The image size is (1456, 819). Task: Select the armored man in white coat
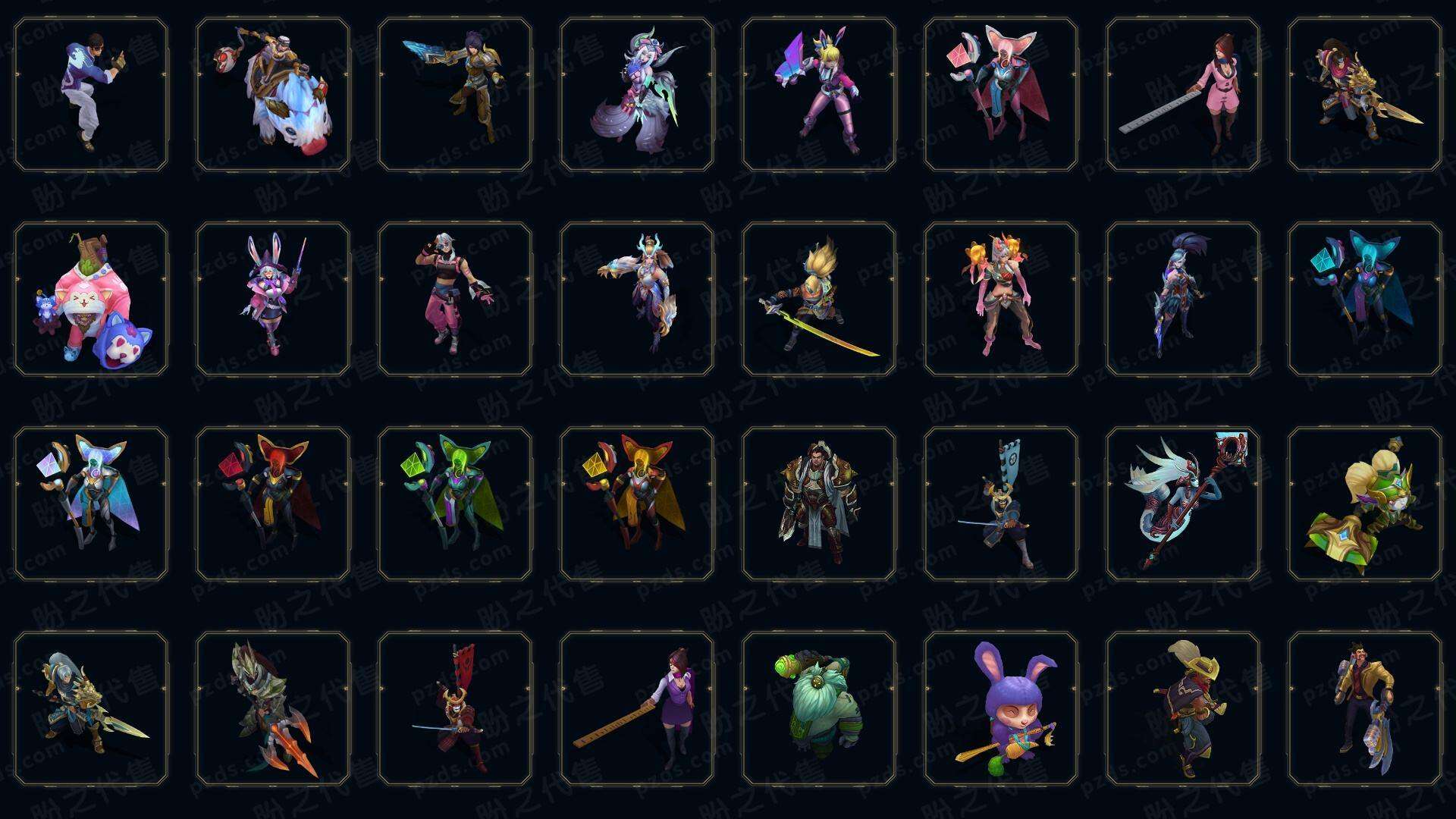[819, 504]
